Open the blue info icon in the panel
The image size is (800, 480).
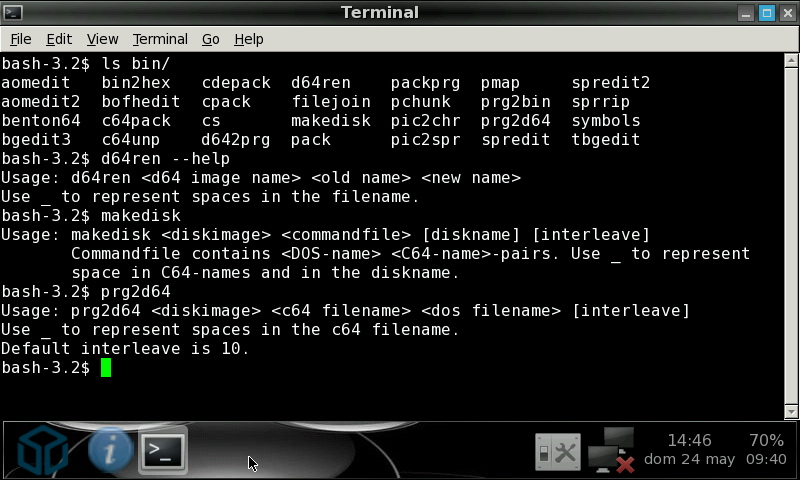(x=110, y=450)
